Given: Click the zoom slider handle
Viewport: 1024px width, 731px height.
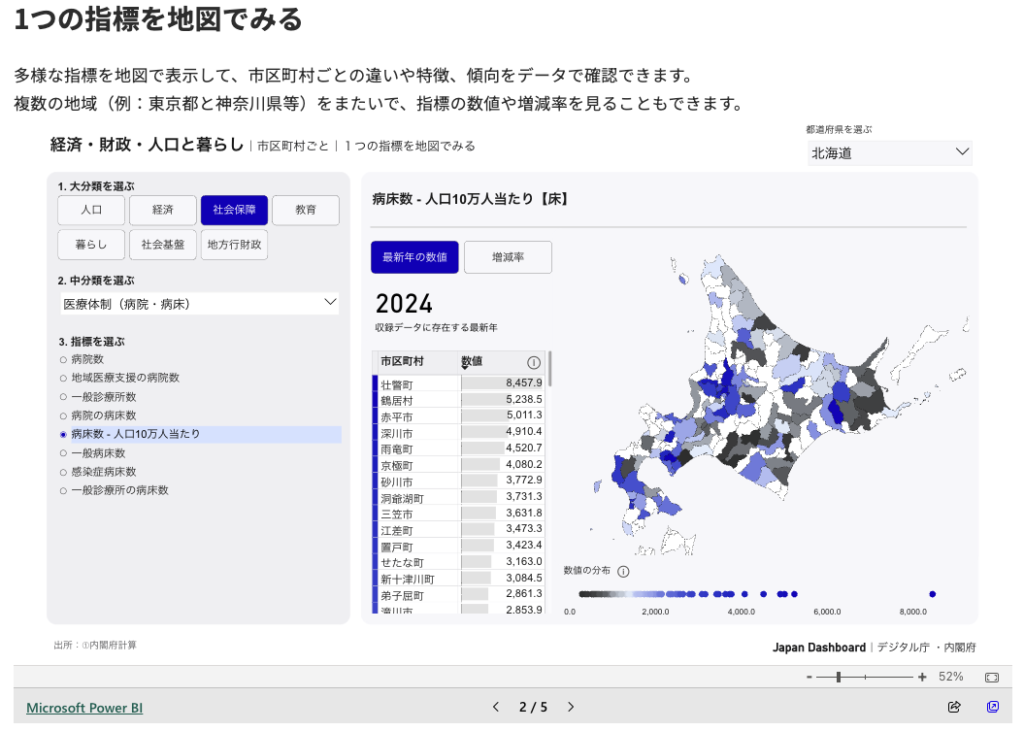Looking at the screenshot, I should [838, 677].
